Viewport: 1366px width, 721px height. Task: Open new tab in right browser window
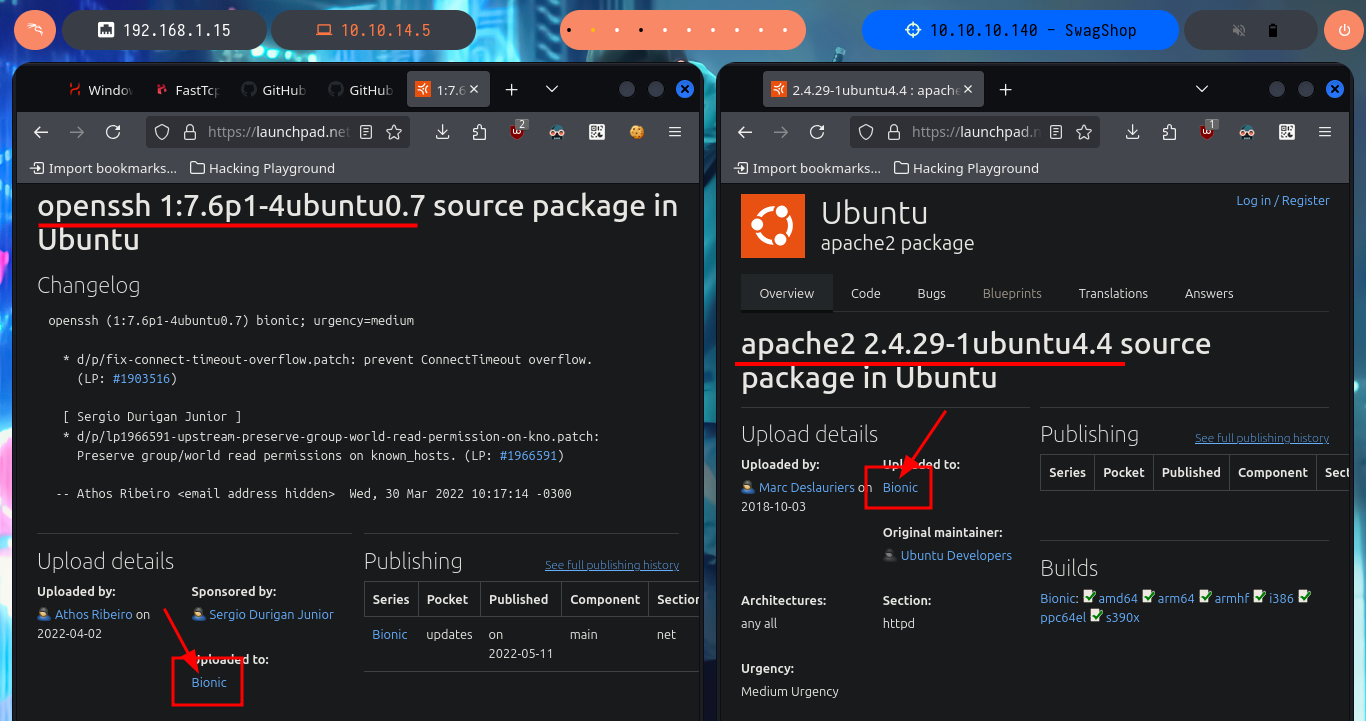click(x=1005, y=90)
